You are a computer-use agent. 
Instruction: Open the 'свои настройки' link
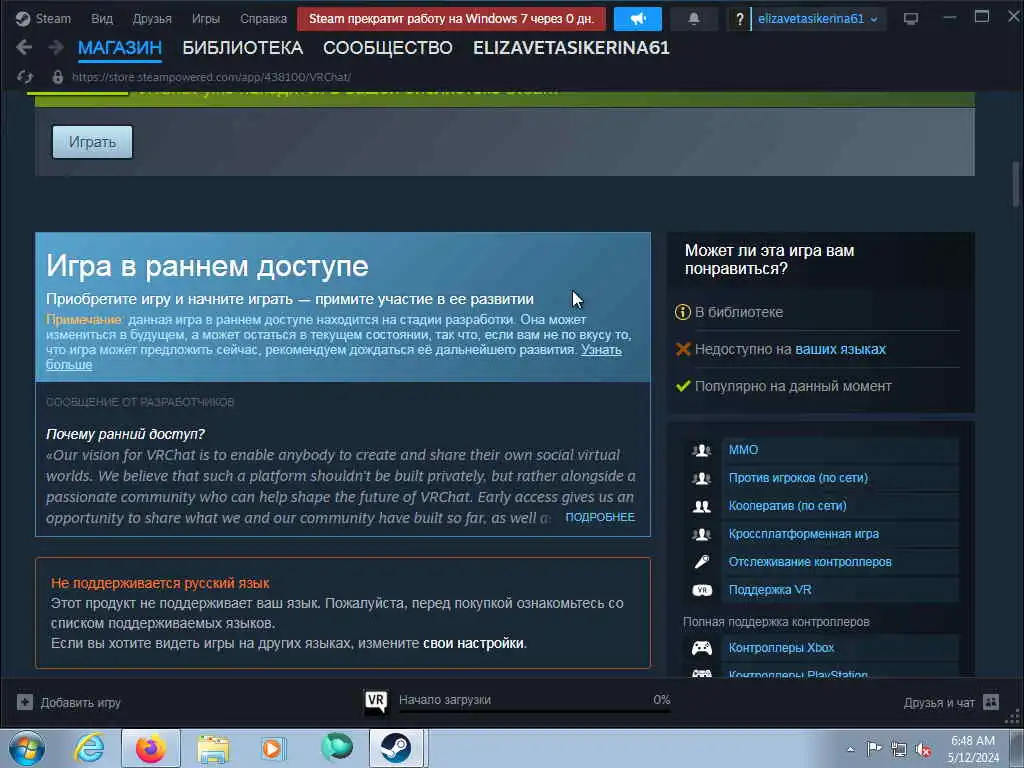[x=473, y=643]
